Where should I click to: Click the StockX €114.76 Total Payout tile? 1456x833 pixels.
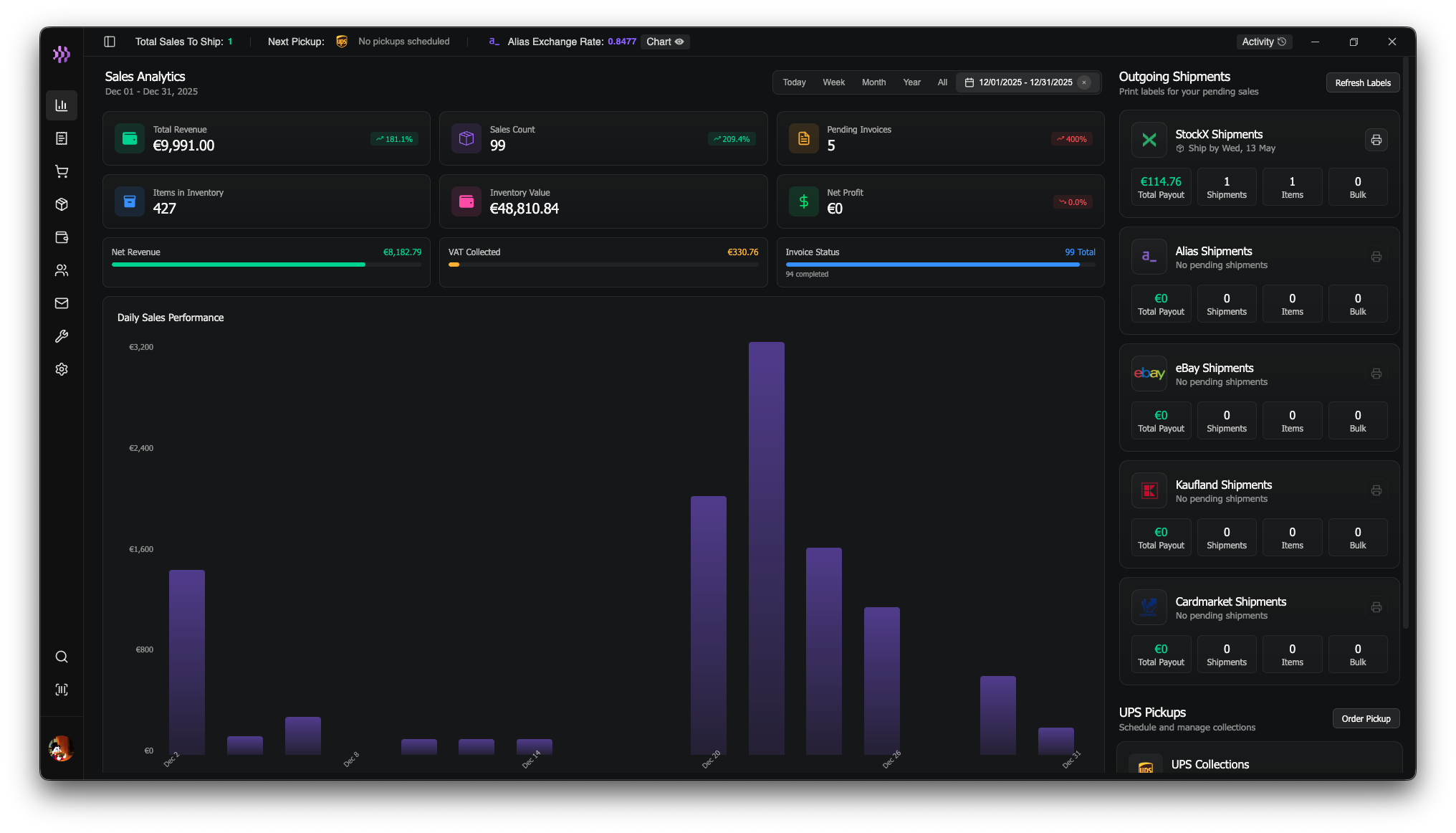point(1161,187)
